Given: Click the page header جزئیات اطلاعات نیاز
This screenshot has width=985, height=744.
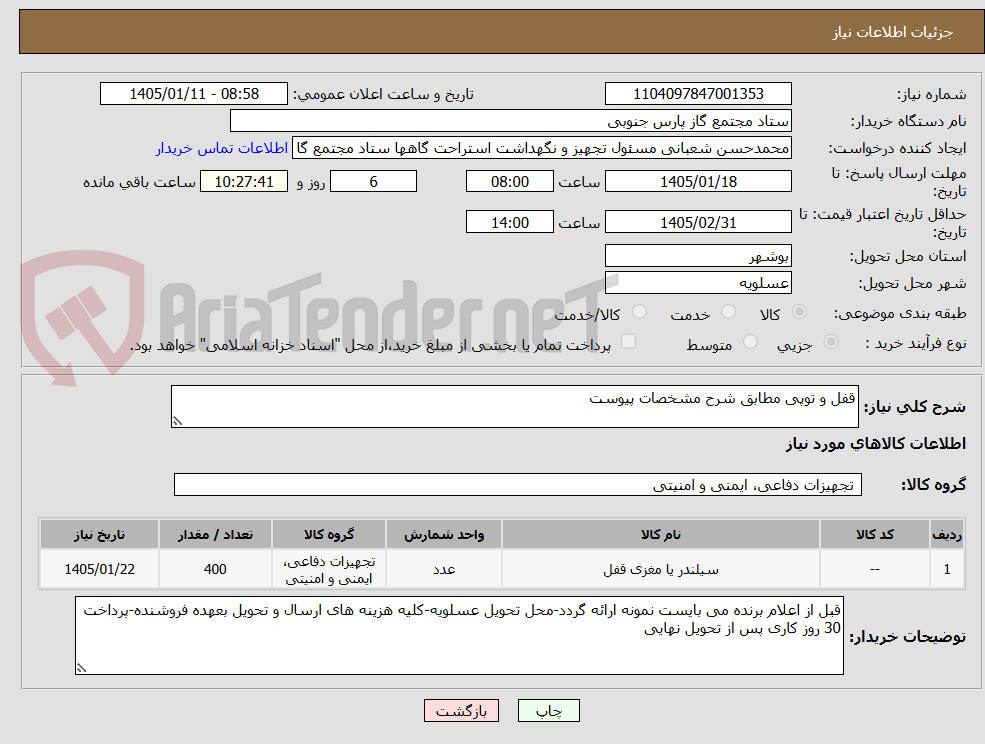Looking at the screenshot, I should point(893,32).
